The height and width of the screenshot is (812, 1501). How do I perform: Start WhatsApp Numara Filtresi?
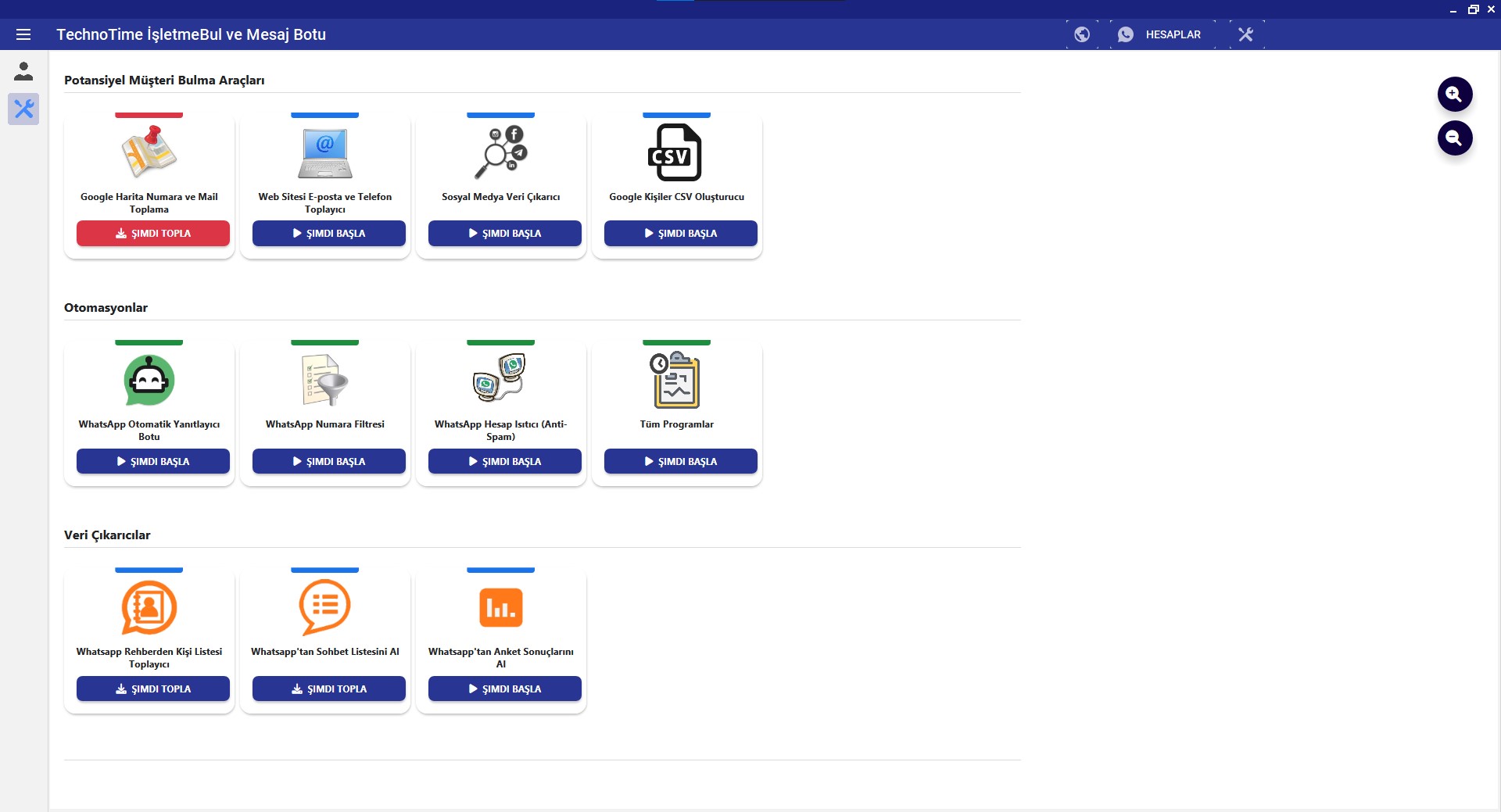coord(329,461)
